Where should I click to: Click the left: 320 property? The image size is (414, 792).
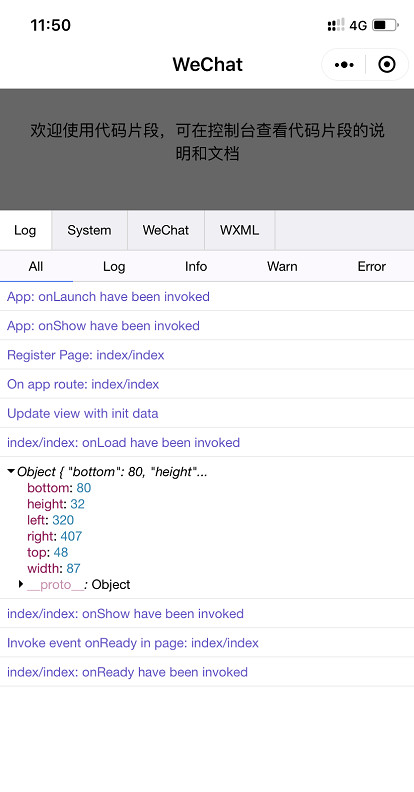[x=50, y=520]
